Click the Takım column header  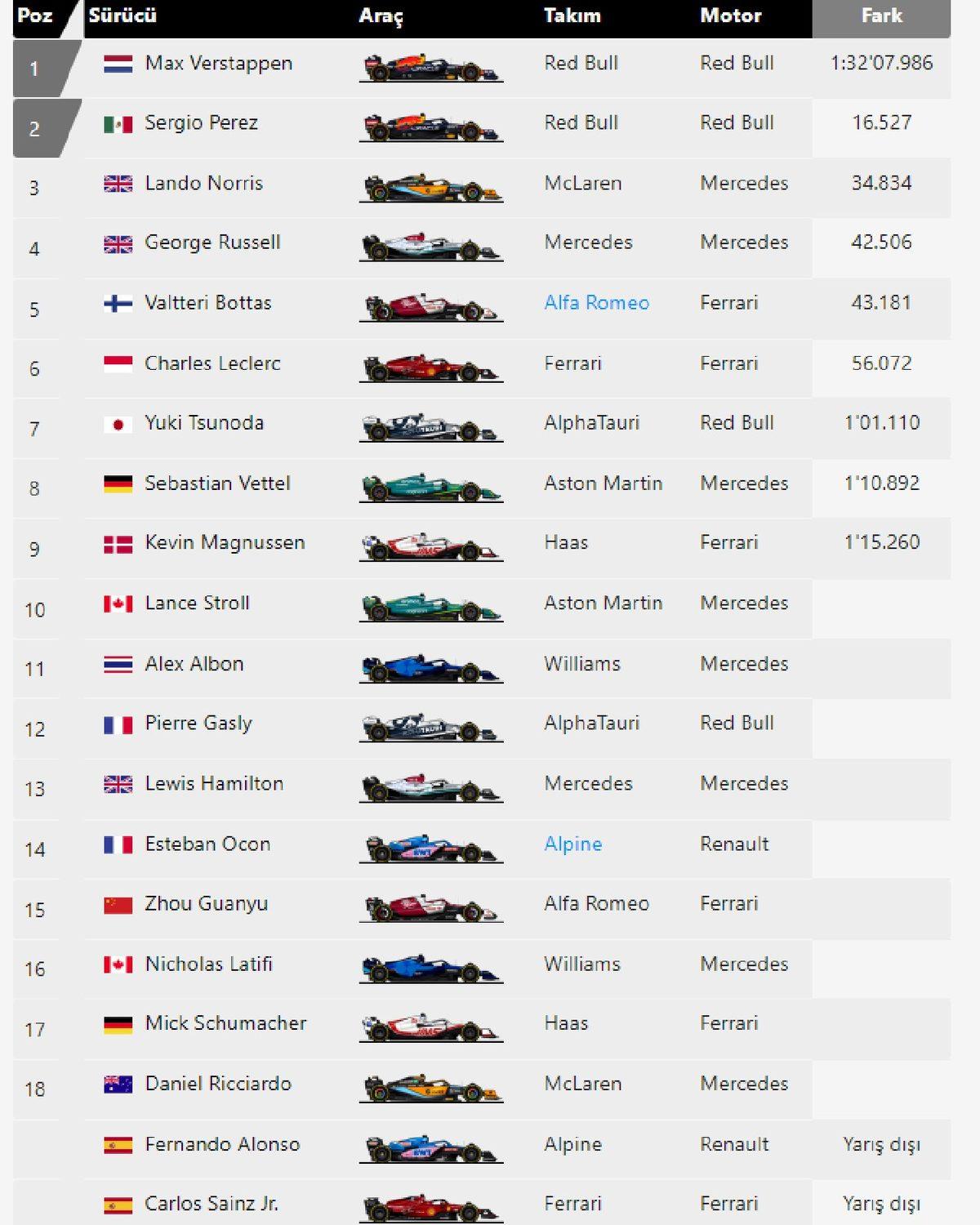pos(572,16)
